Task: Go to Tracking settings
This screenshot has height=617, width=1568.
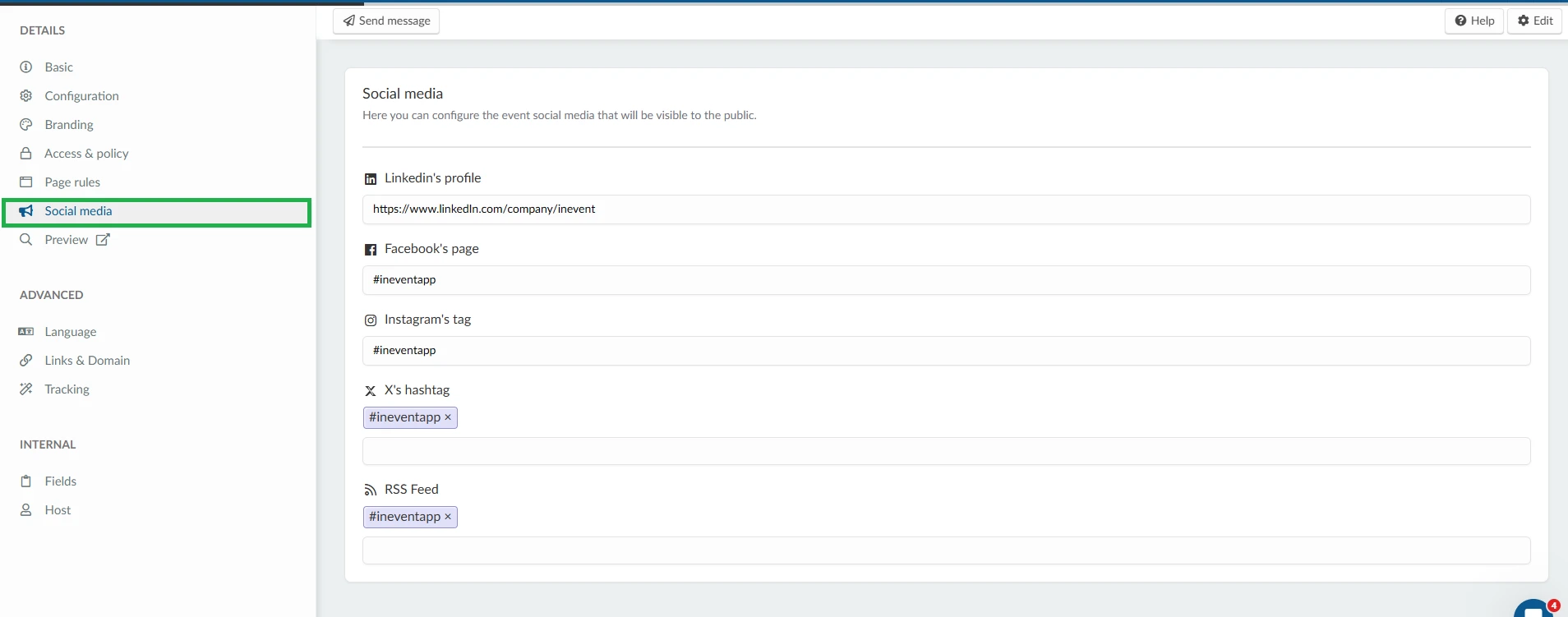Action: 67,389
